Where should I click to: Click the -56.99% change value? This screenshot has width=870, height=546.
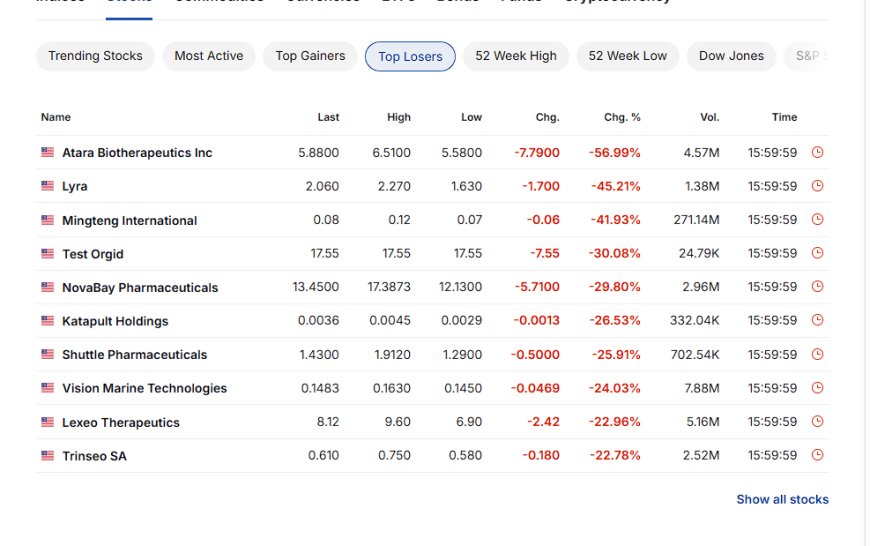point(614,153)
